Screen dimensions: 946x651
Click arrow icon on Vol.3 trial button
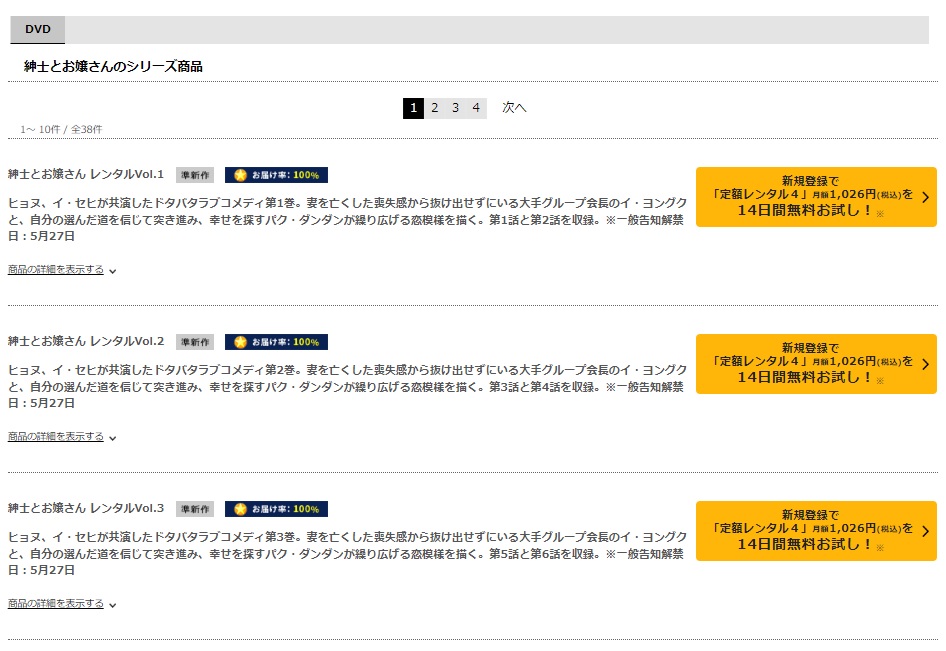(925, 532)
